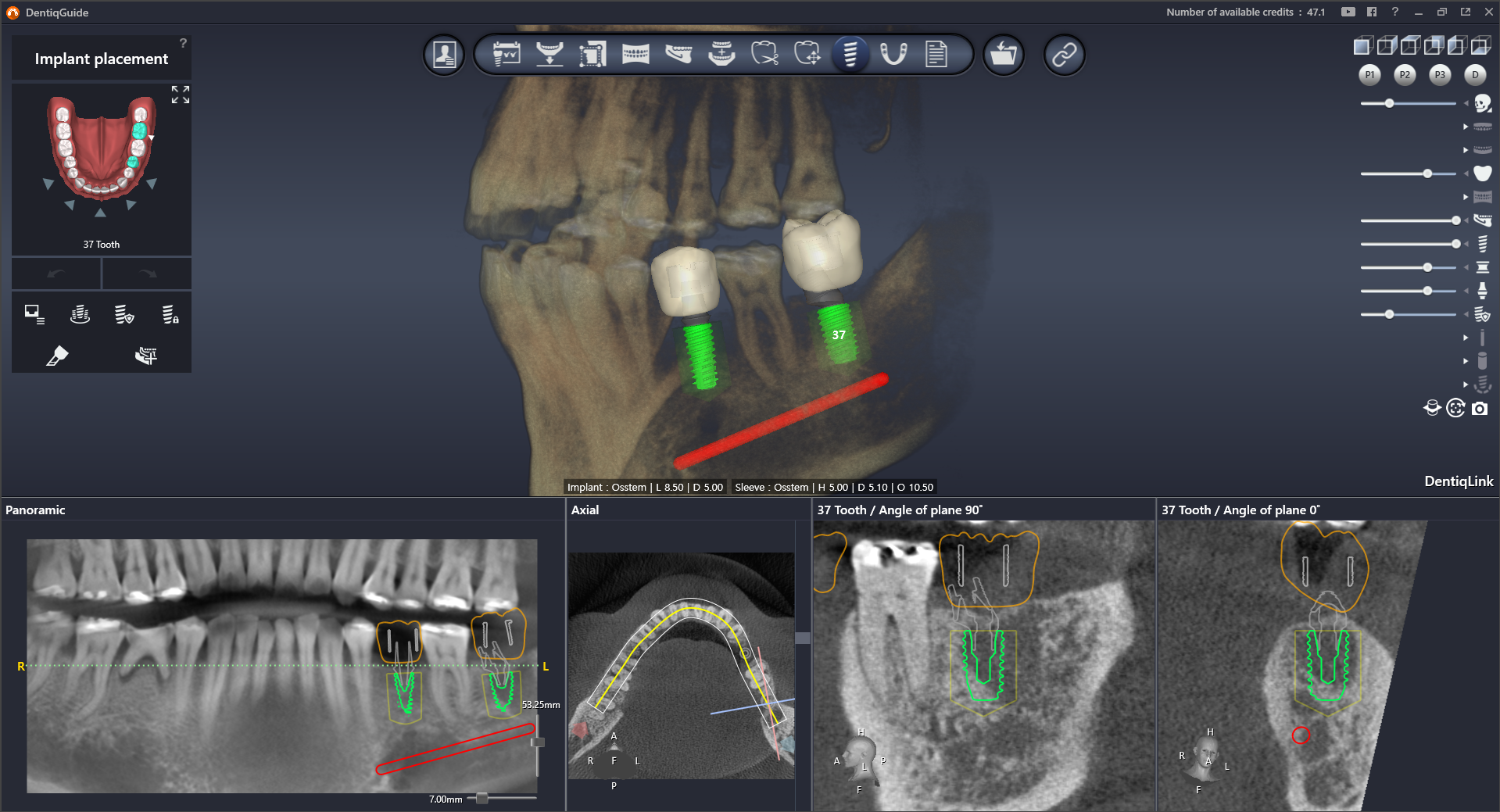This screenshot has height=812, width=1500.
Task: Select the crown move positioning tool
Action: pos(807,54)
